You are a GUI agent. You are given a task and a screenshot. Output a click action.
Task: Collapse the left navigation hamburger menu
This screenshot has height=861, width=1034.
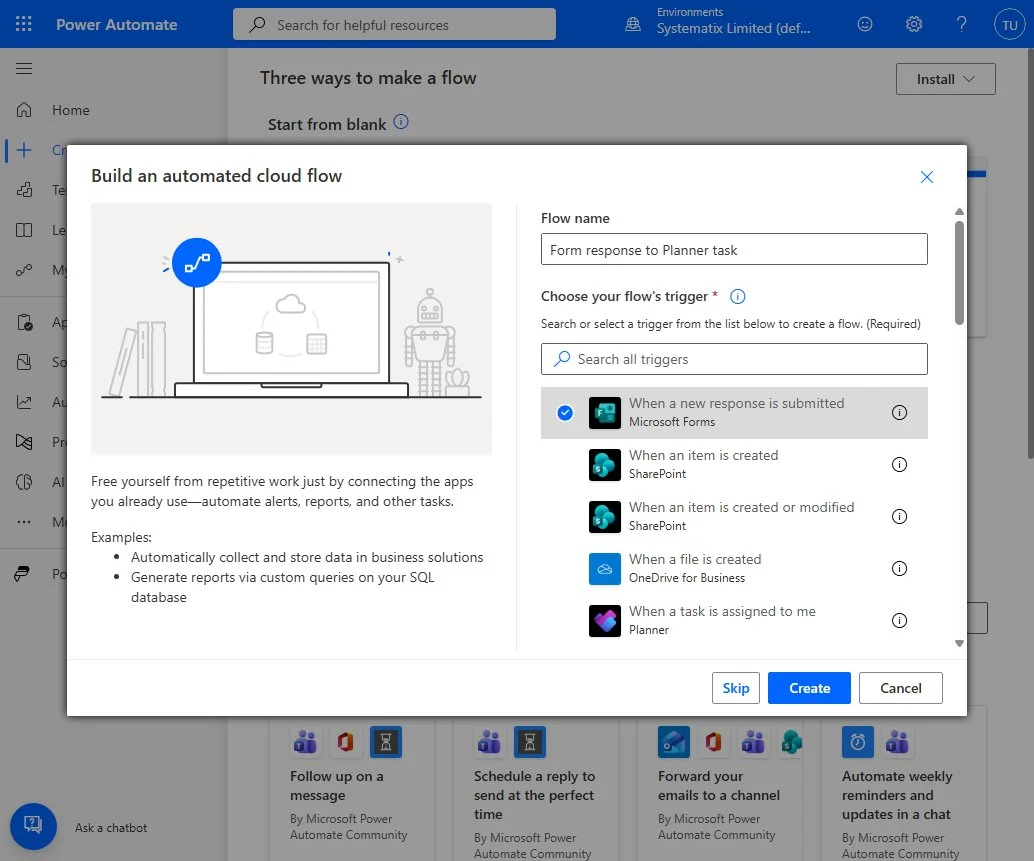(24, 69)
